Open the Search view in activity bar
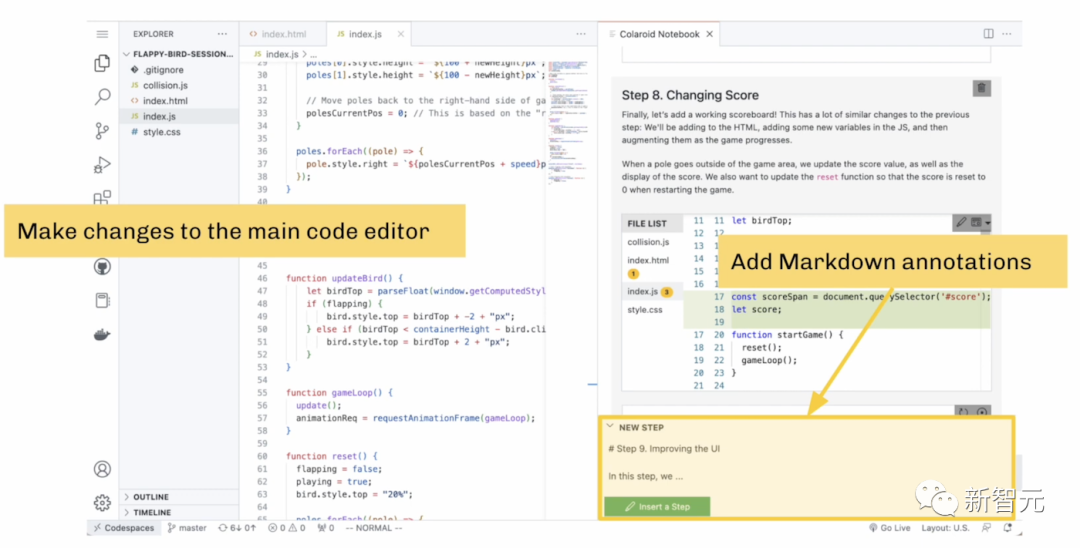The width and height of the screenshot is (1080, 548). (102, 97)
